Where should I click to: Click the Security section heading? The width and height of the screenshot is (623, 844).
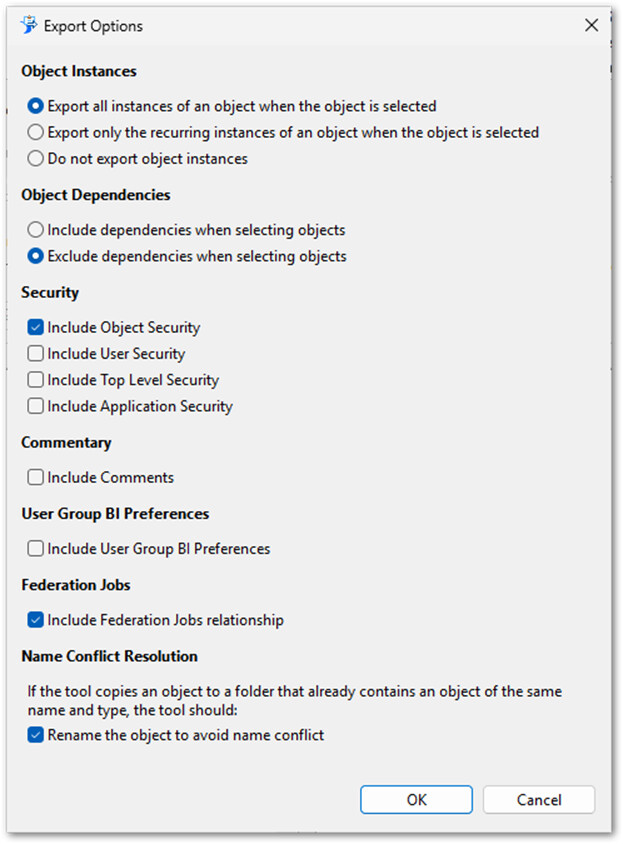point(50,292)
